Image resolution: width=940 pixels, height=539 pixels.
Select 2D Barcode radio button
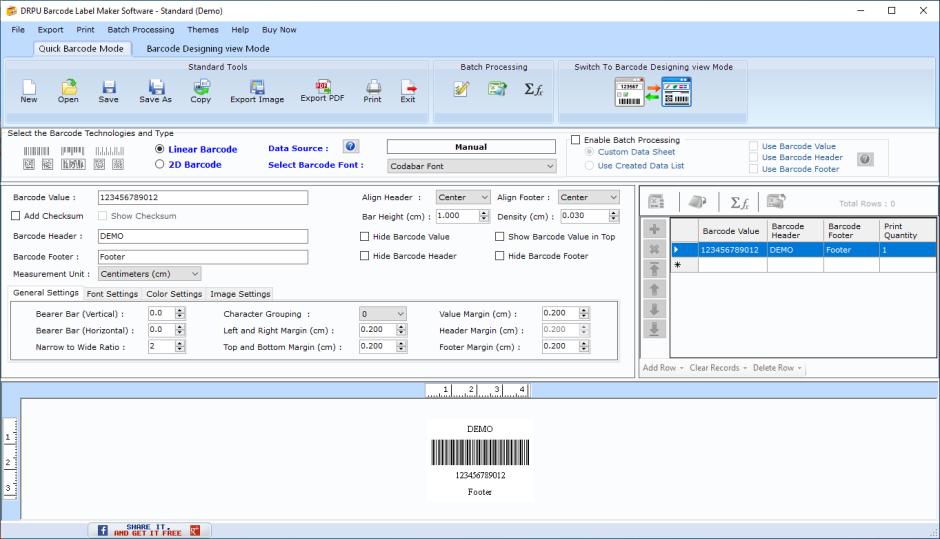pyautogui.click(x=159, y=164)
